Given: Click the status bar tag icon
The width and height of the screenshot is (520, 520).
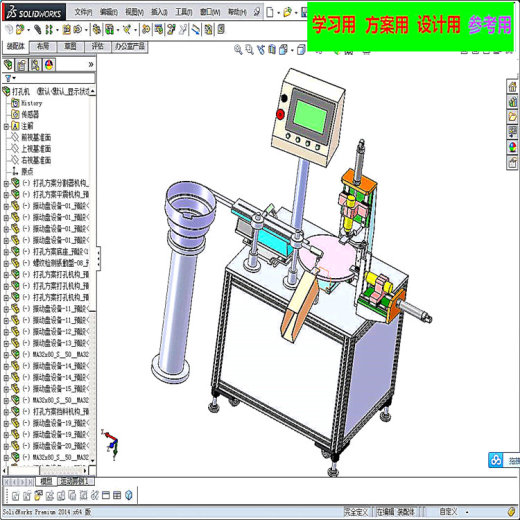Looking at the screenshot, I should 512,512.
